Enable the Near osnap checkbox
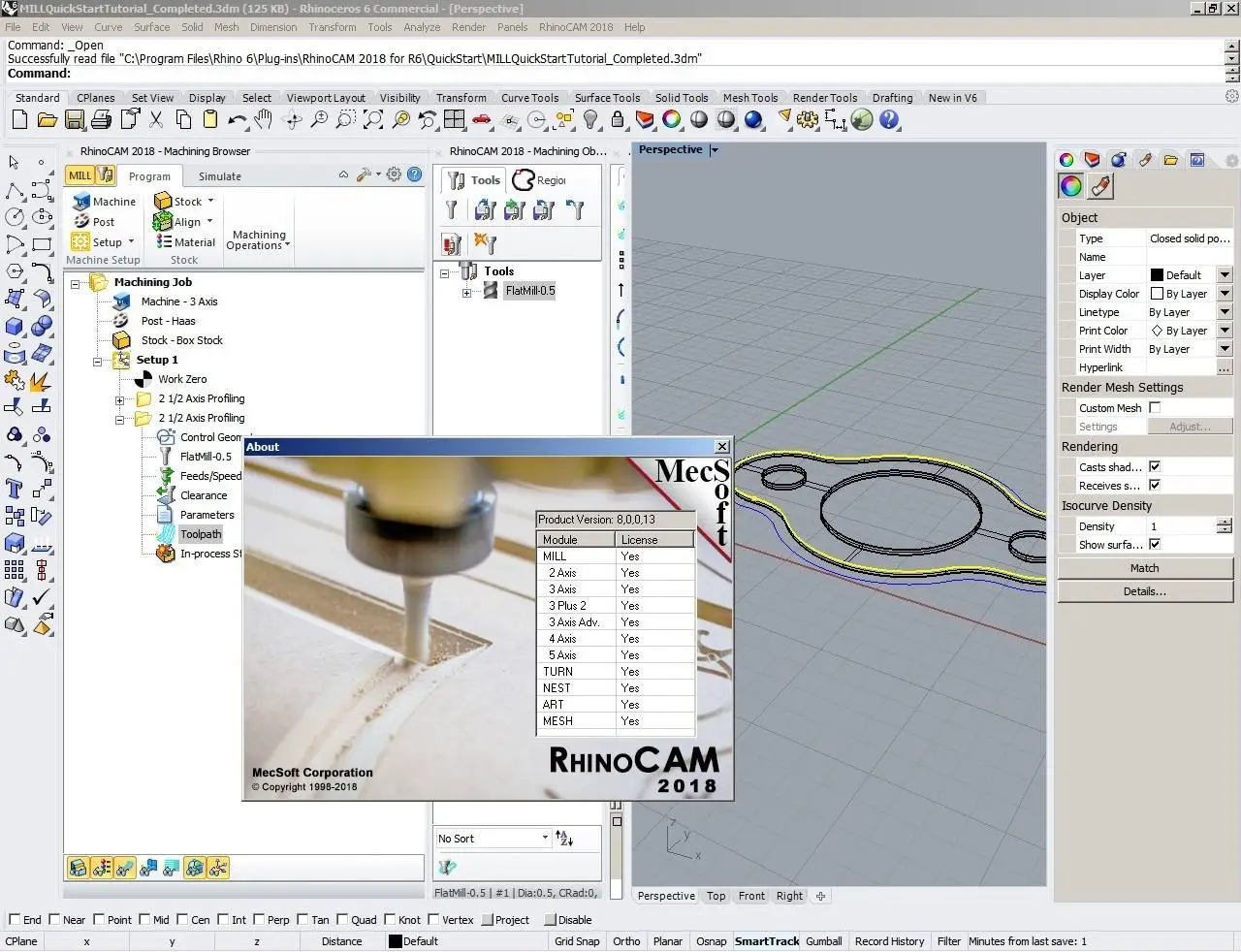1241x952 pixels. (x=54, y=920)
